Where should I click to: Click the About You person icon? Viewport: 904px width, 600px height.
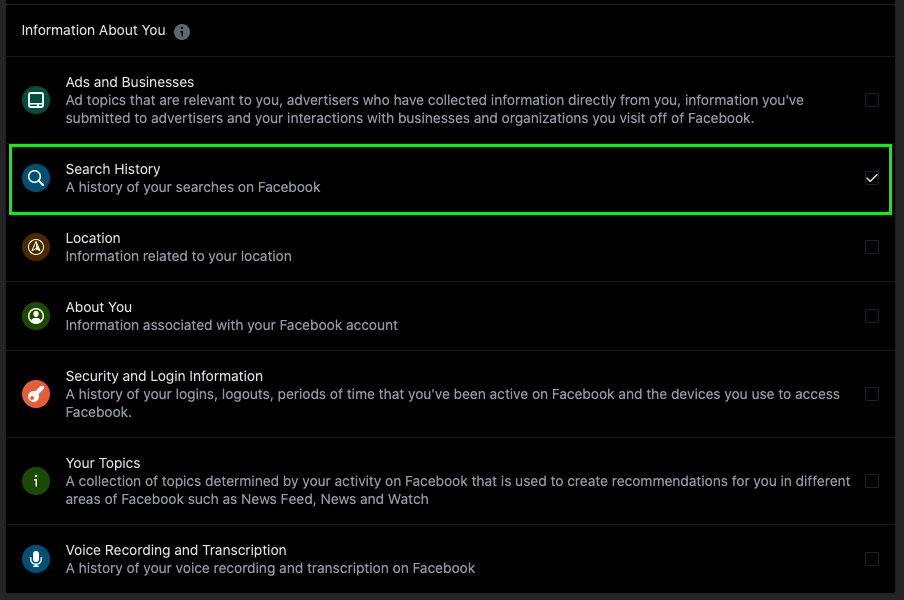pyautogui.click(x=36, y=316)
